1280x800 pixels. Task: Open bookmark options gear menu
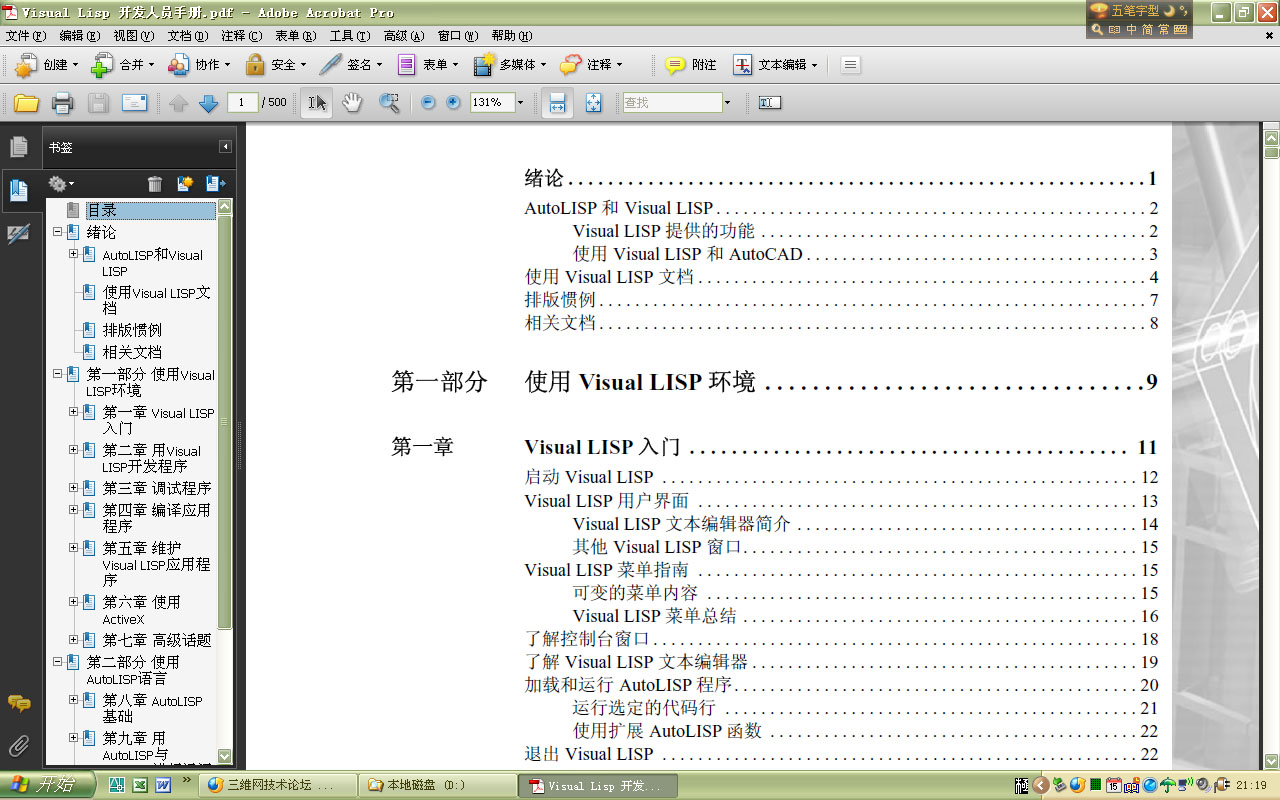point(60,183)
